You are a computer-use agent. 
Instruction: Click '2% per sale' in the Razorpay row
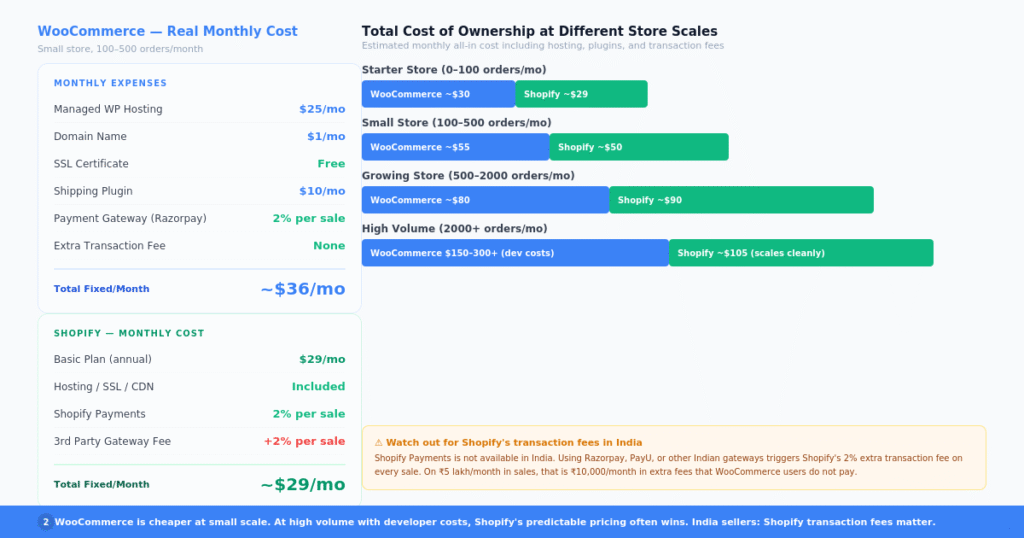(x=309, y=219)
